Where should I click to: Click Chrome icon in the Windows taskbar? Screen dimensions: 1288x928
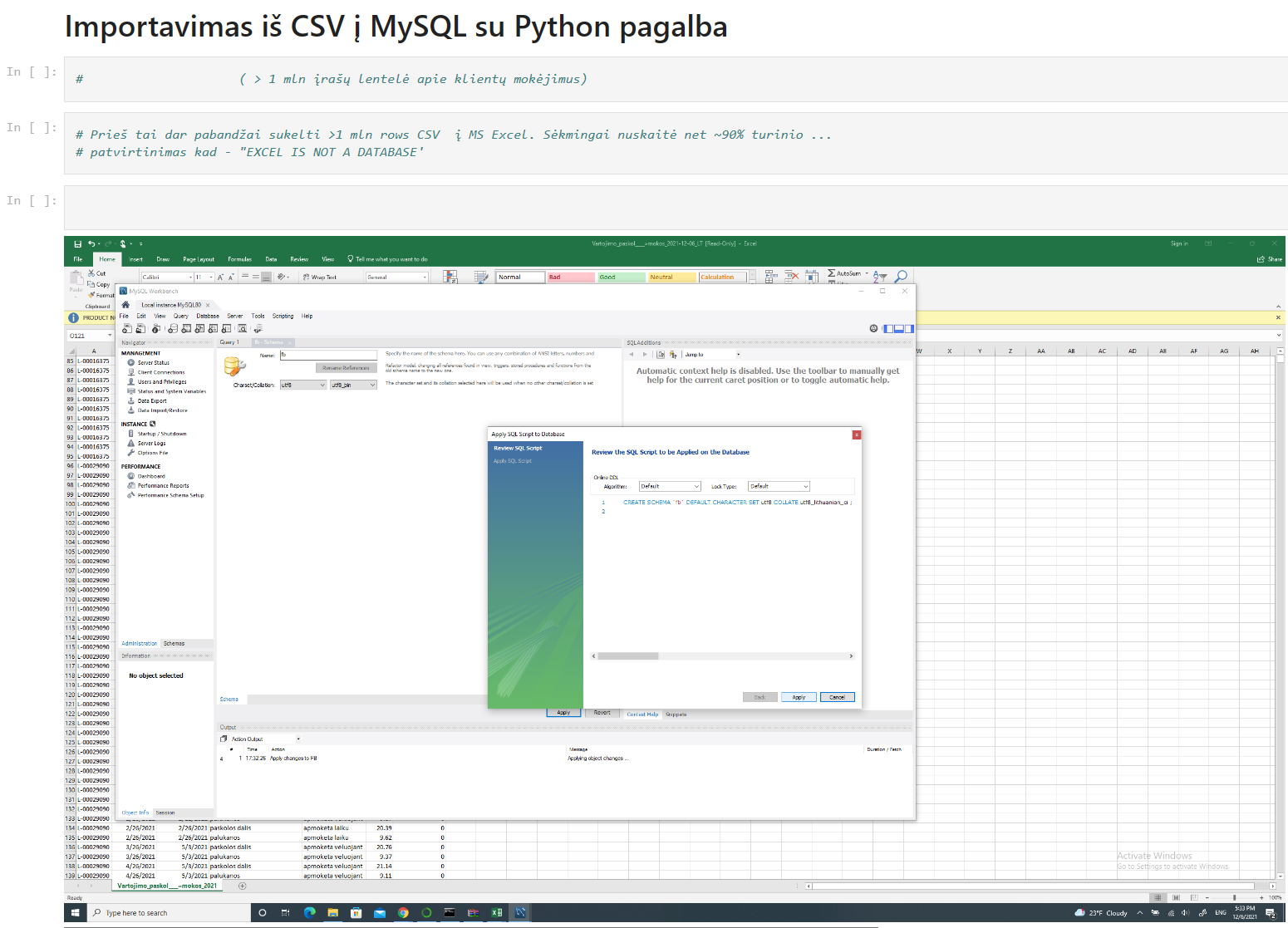(x=403, y=912)
